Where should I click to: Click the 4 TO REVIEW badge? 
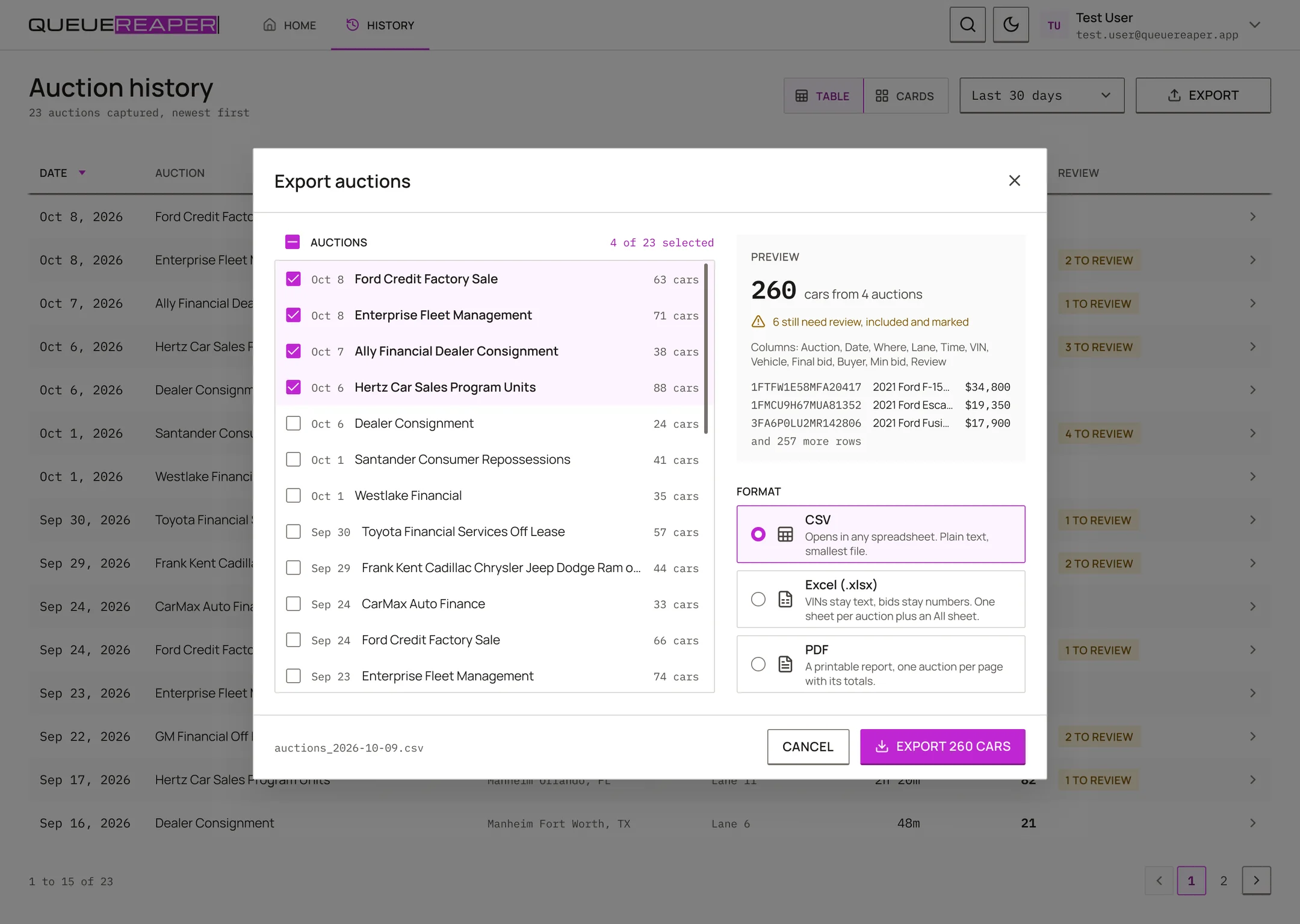point(1099,434)
